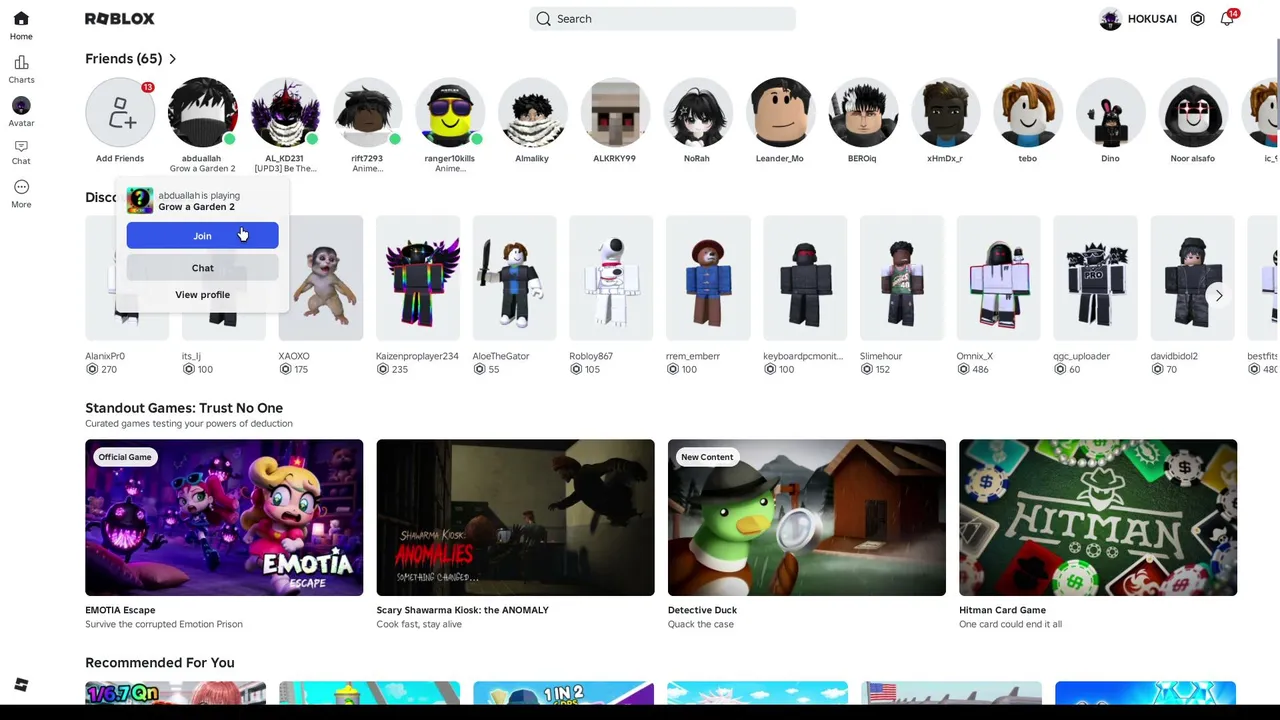1280x720 pixels.
Task: Open the Avatar editor in the sidebar
Action: (21, 112)
